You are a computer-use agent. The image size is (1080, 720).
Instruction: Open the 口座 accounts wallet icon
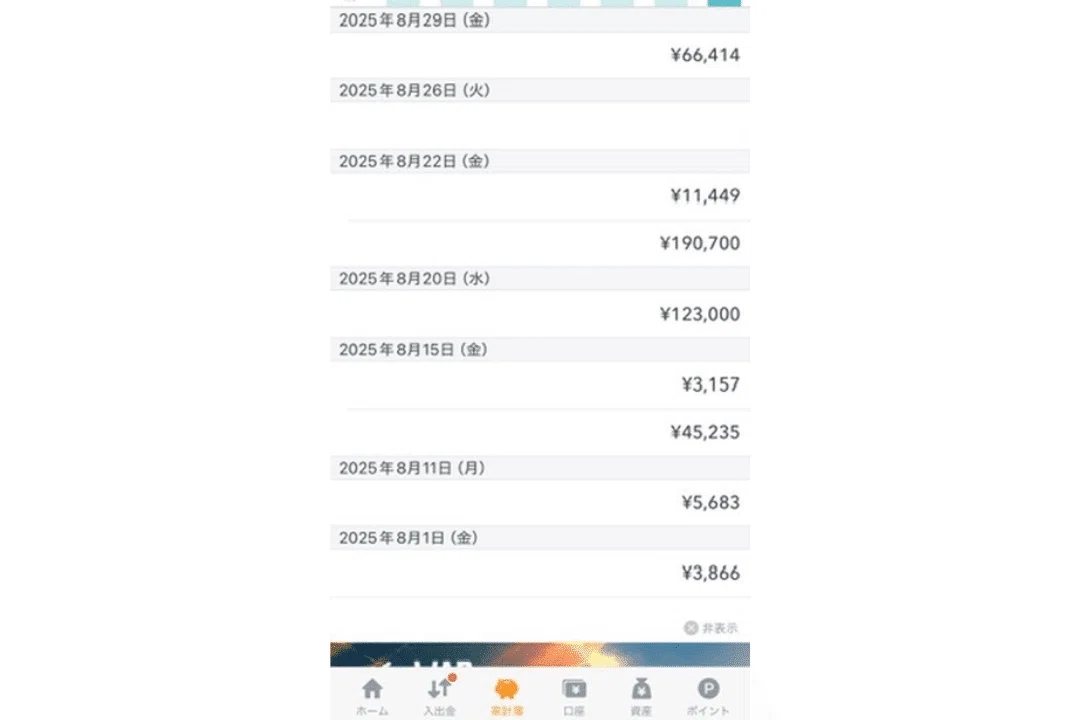(x=574, y=688)
